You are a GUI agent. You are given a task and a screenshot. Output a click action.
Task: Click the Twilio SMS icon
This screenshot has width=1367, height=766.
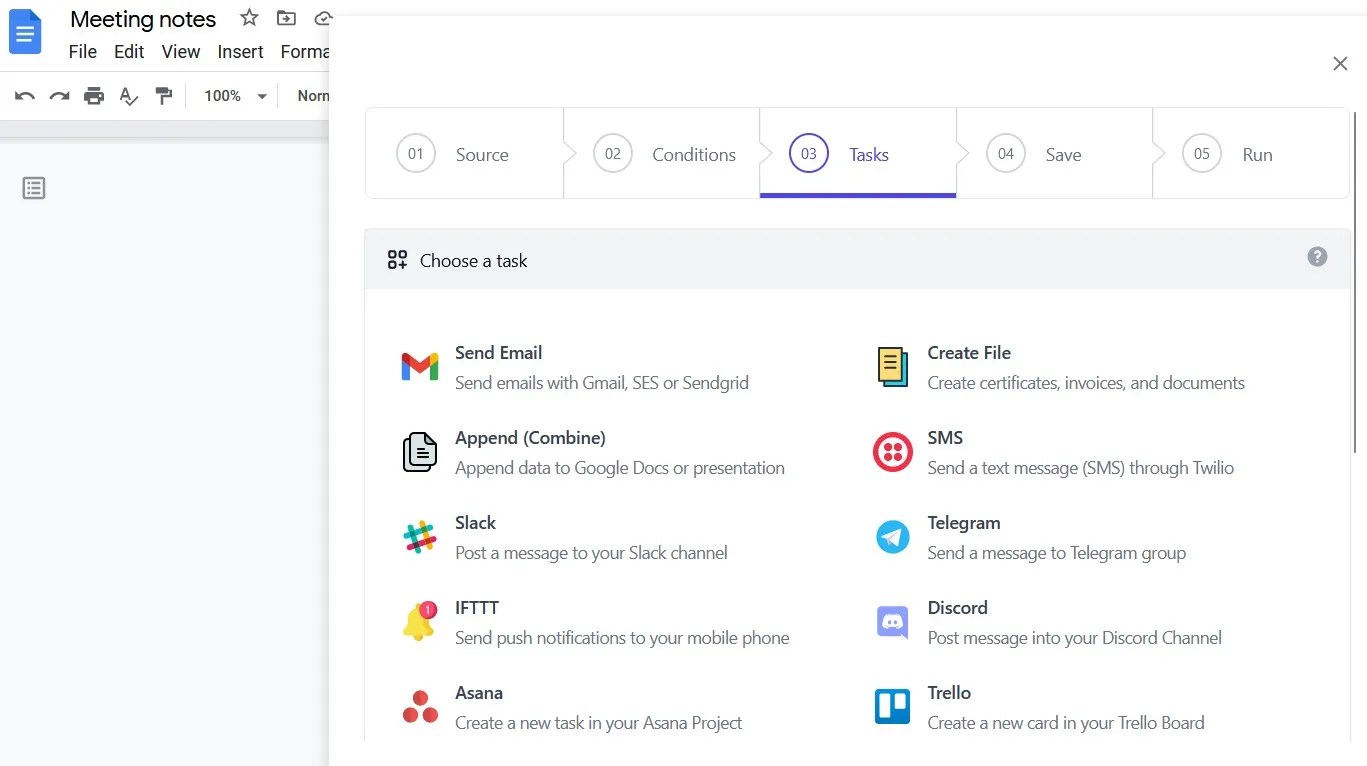pos(892,451)
